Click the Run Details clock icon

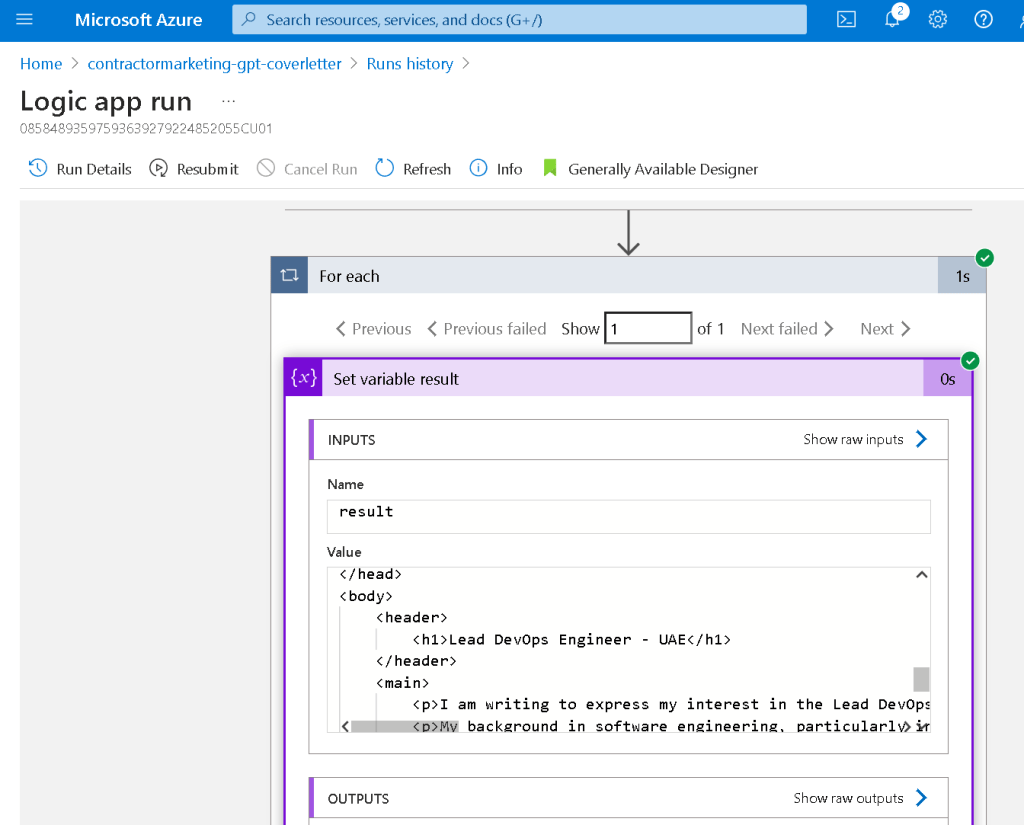tap(38, 169)
